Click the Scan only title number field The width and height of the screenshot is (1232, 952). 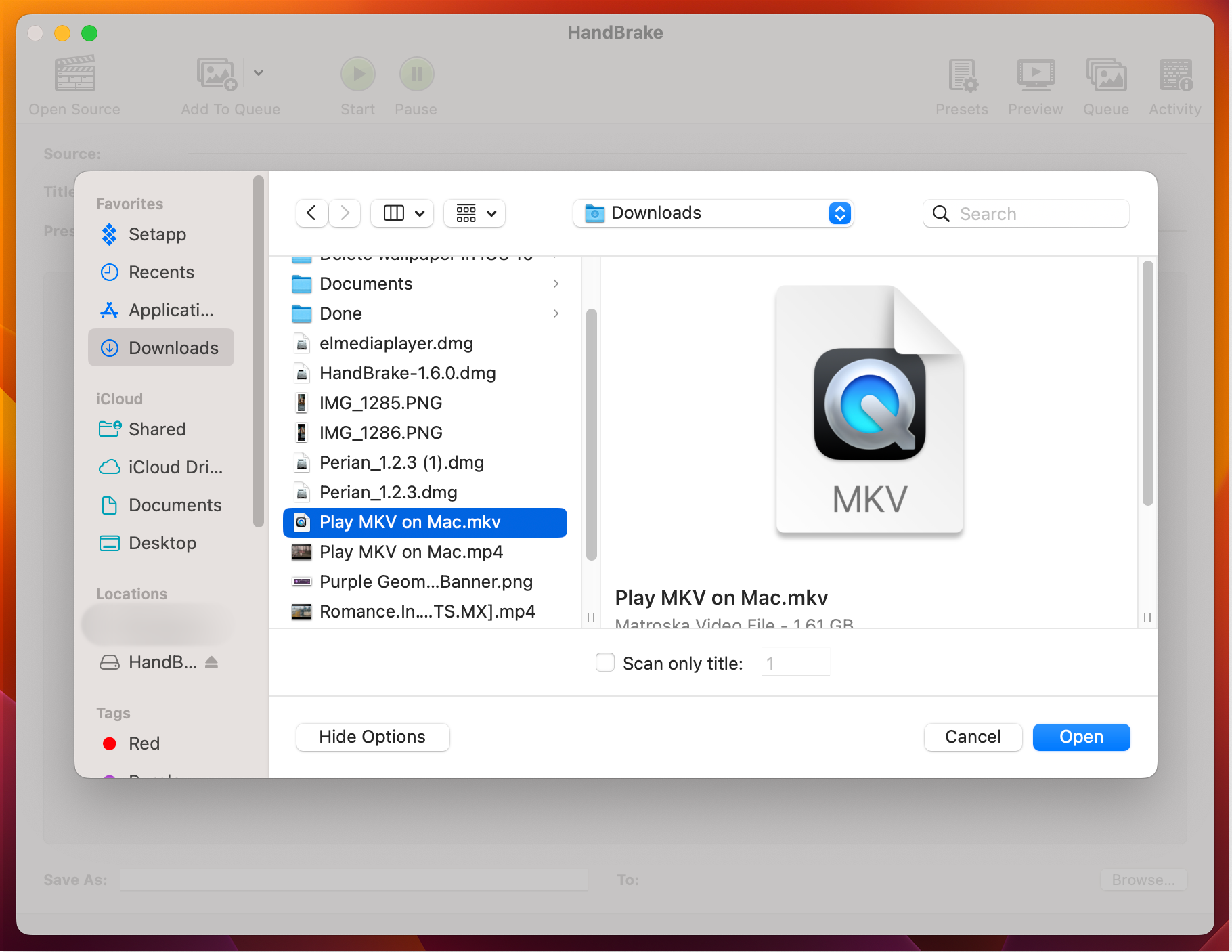pyautogui.click(x=795, y=663)
